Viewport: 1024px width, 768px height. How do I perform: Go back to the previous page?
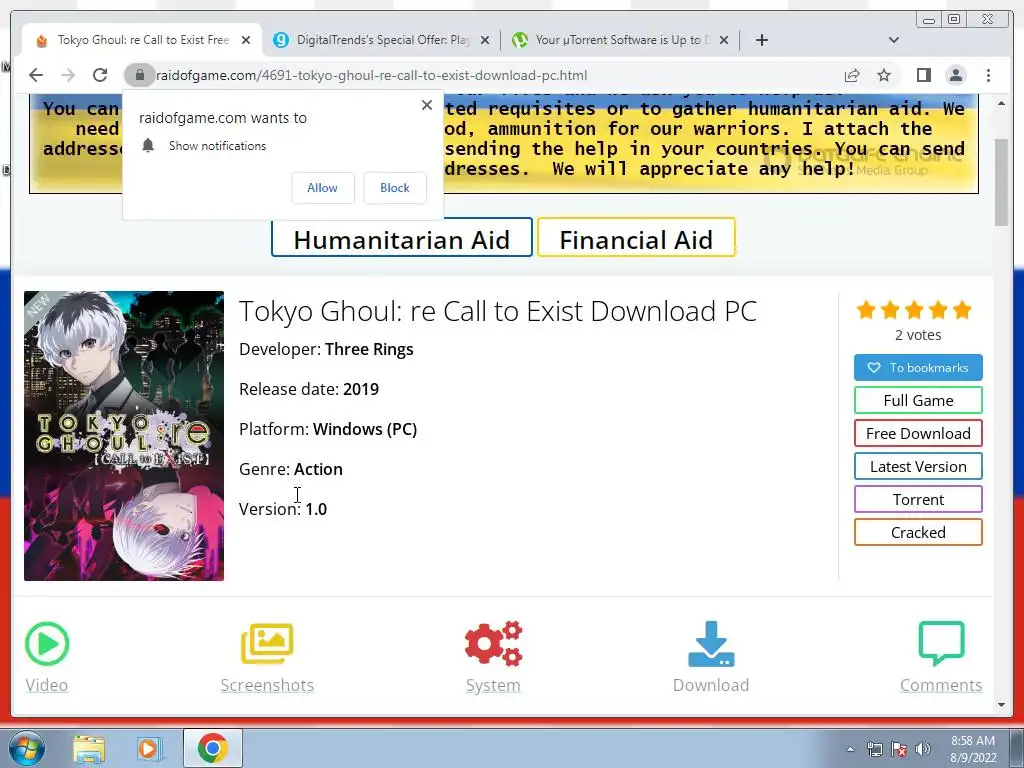click(36, 75)
